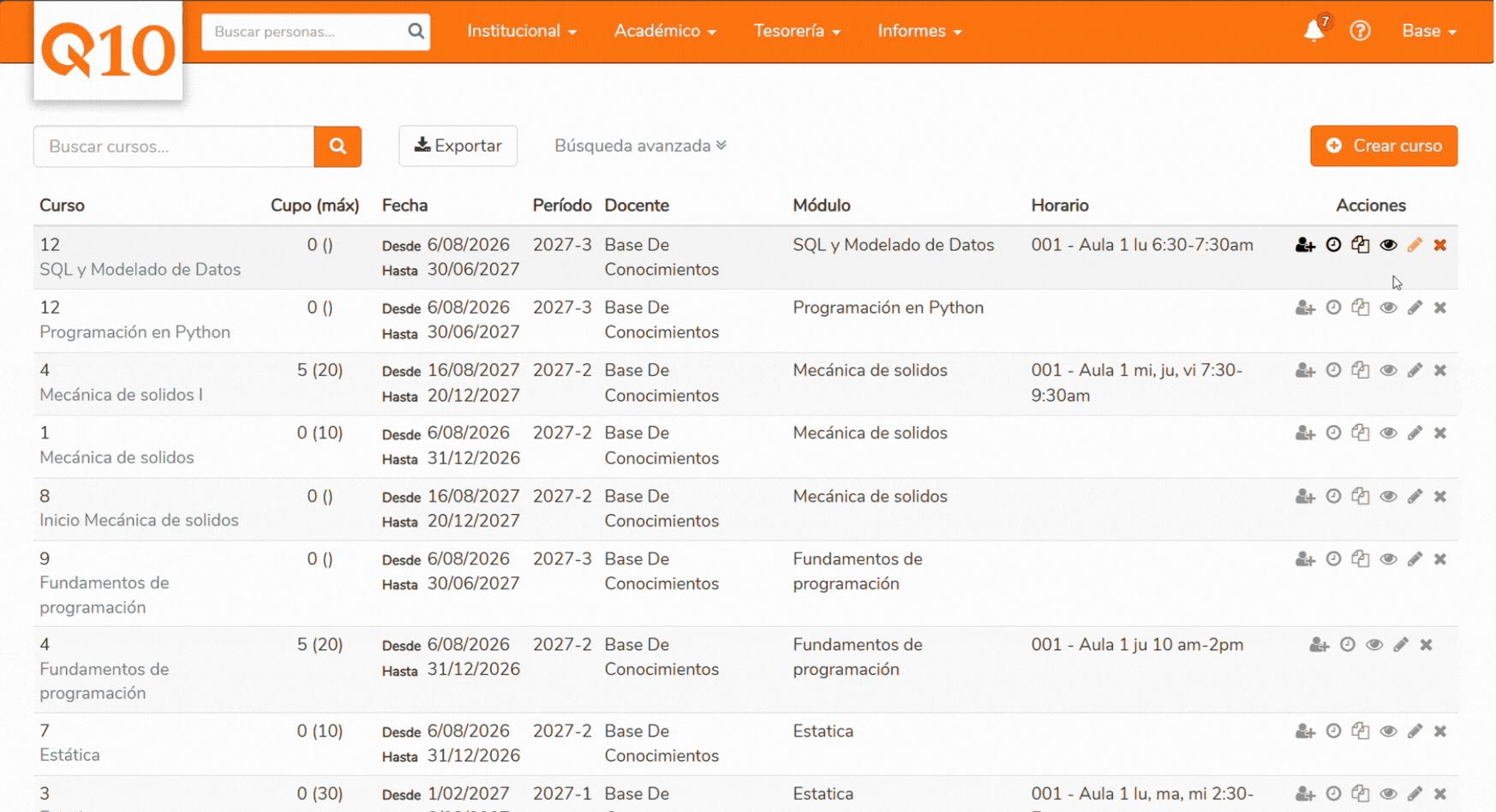Click the orange course search button
This screenshot has width=1496, height=812.
click(338, 146)
